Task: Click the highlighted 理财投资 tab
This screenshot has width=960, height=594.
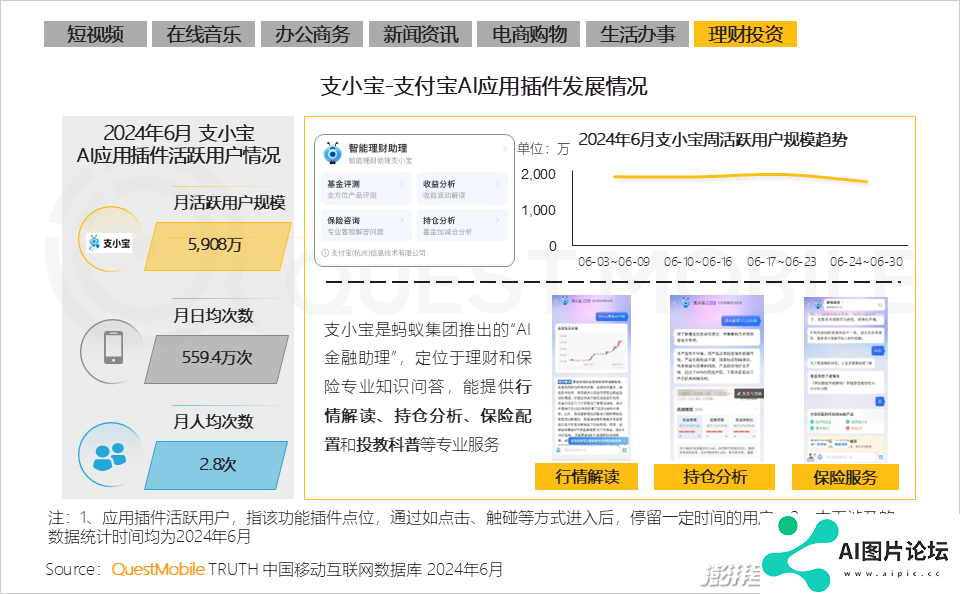Action: [745, 34]
